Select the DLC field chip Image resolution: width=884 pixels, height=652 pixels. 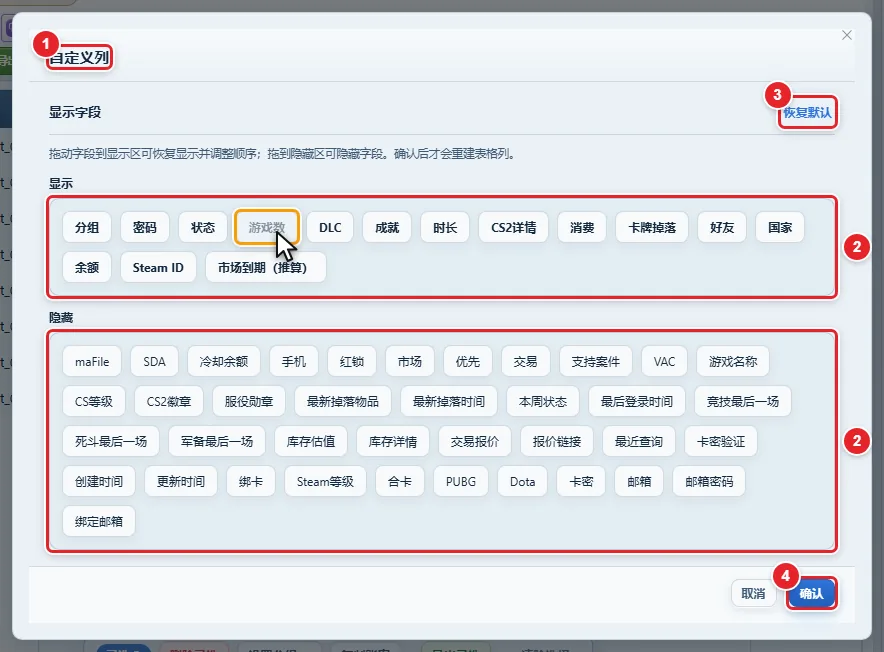click(330, 227)
